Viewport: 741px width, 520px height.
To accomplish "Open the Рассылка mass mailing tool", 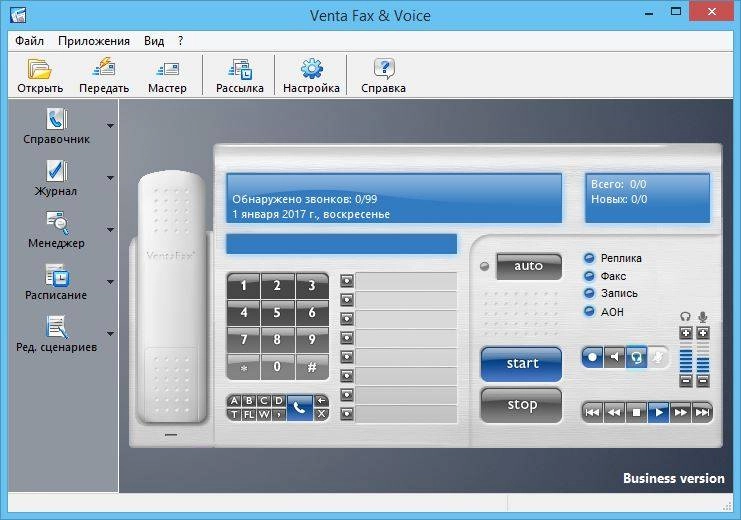I will pyautogui.click(x=240, y=76).
